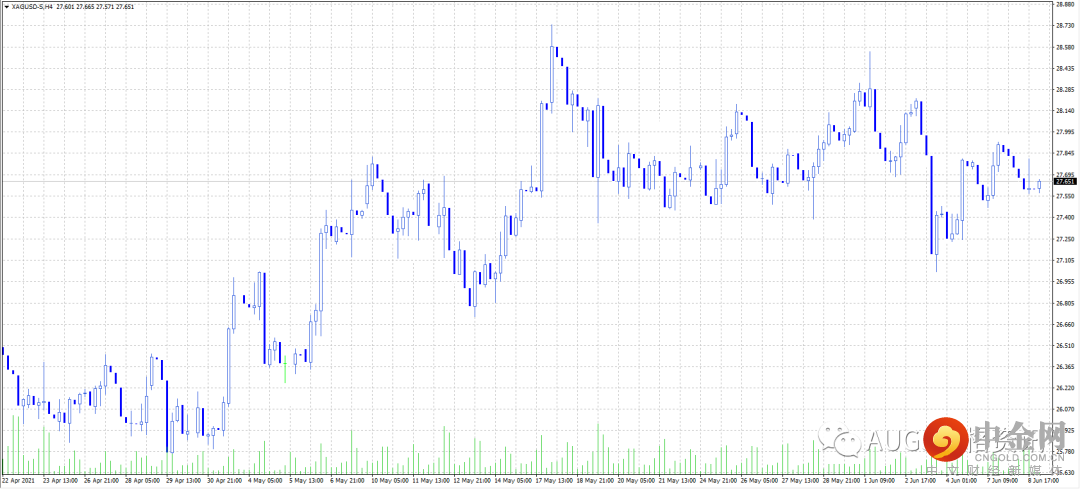Click the high price value 27.665
This screenshot has width=1080, height=489.
[x=84, y=6]
